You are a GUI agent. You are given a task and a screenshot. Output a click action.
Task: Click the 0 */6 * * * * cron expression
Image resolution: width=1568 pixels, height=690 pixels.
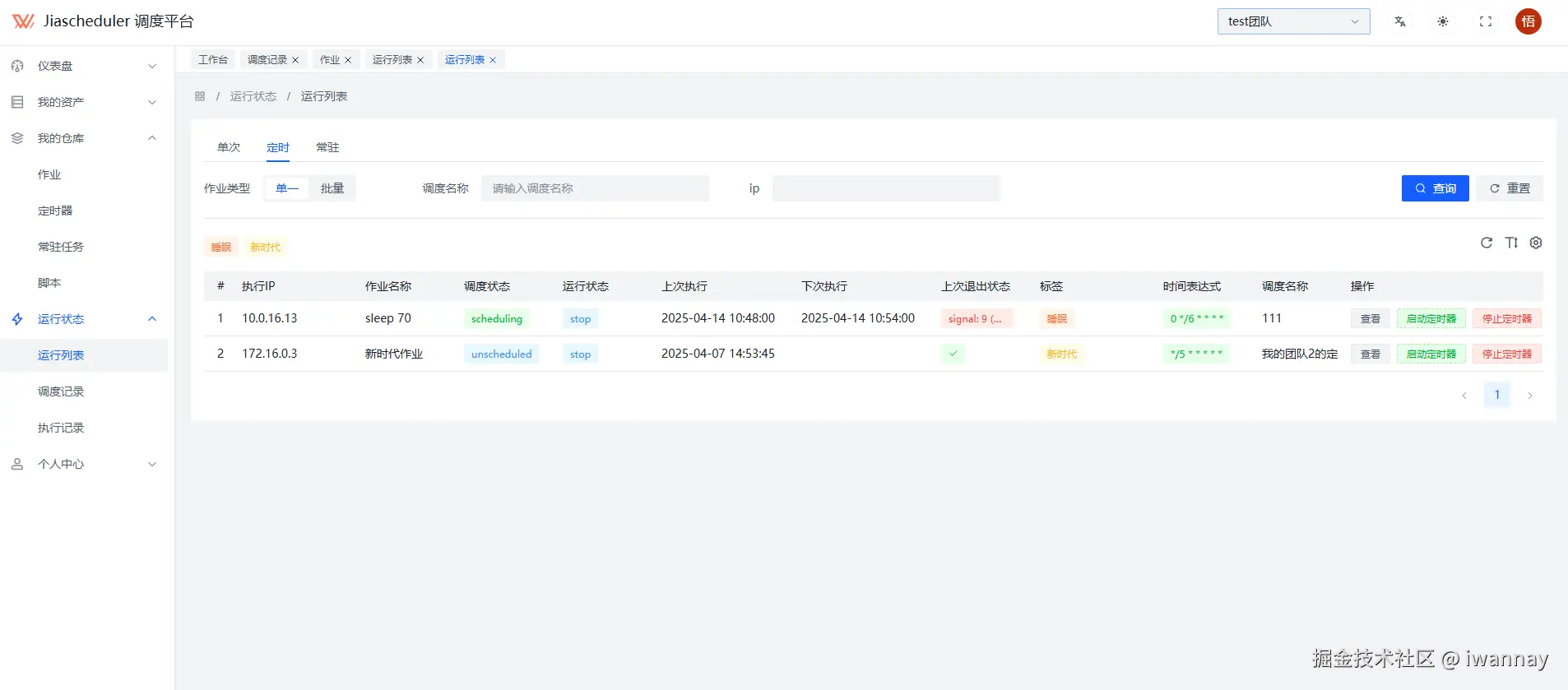[x=1197, y=319]
